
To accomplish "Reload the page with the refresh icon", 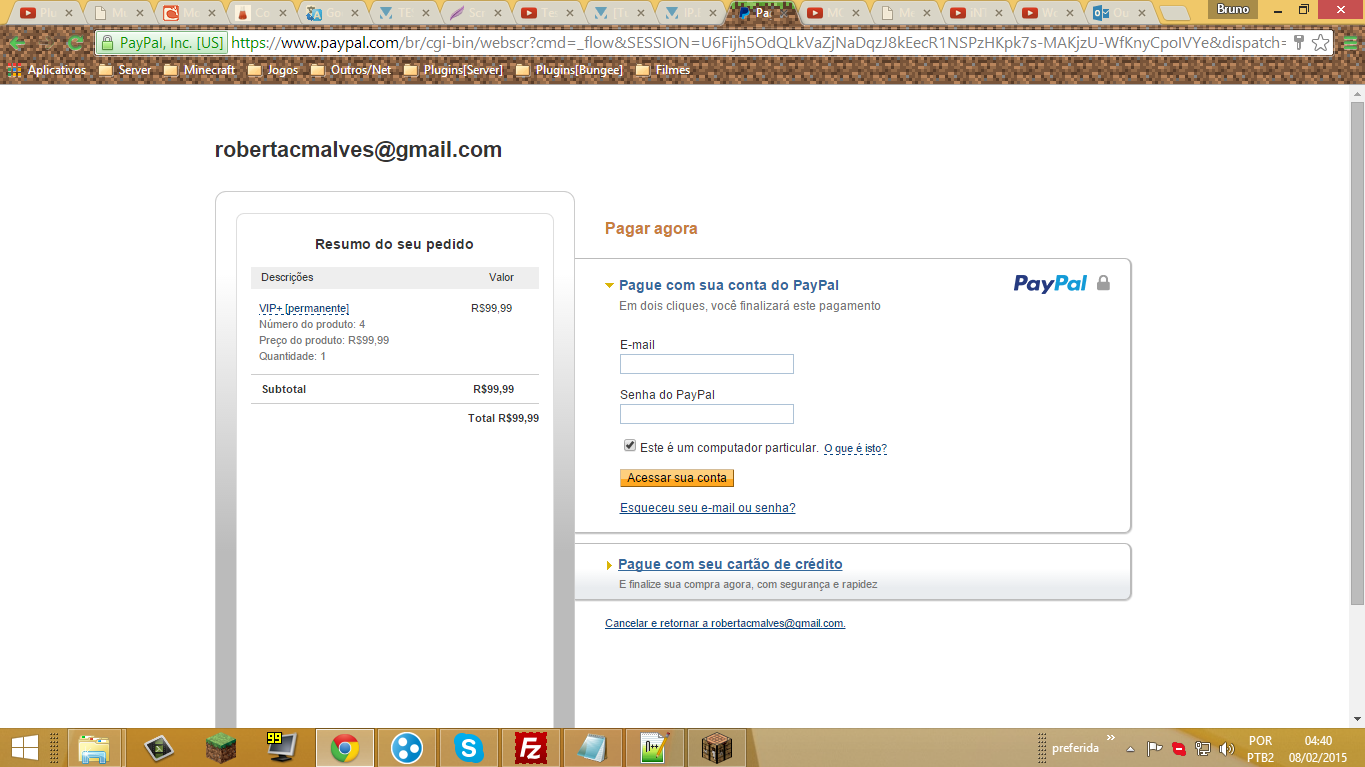I will 75,43.
